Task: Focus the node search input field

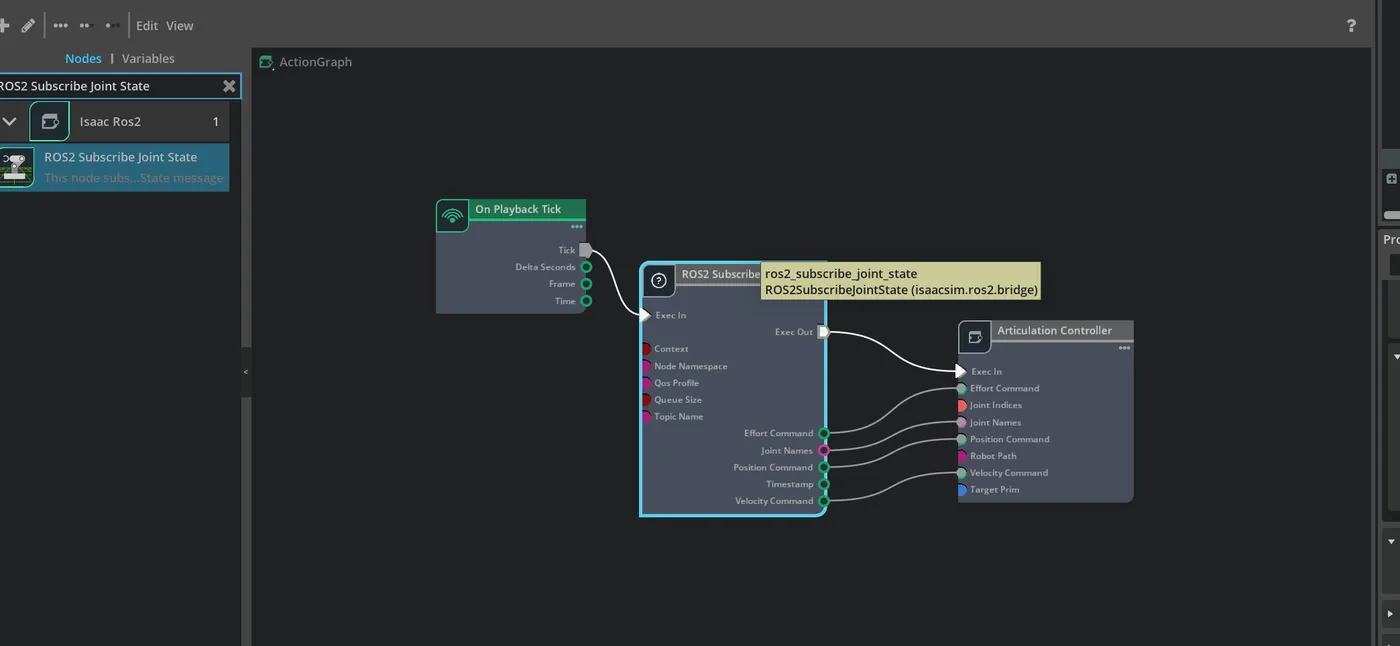Action: point(108,86)
